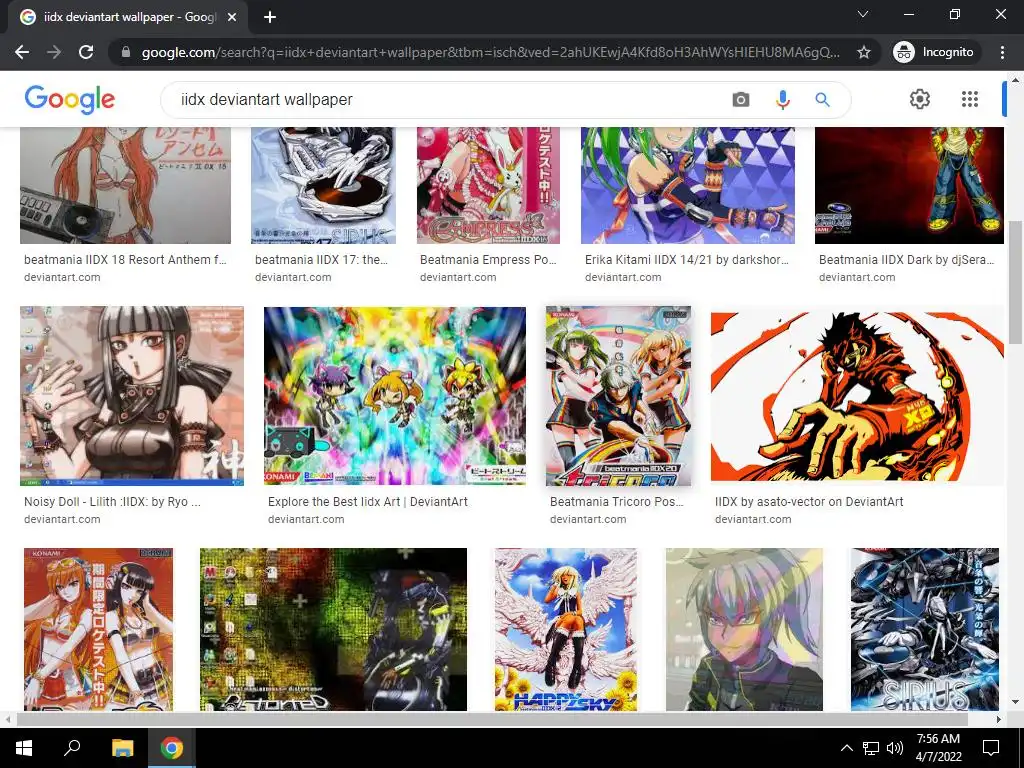Screen dimensions: 1024x768
Task: Open the Resort Anthem image thumbnail
Action: click(125, 185)
